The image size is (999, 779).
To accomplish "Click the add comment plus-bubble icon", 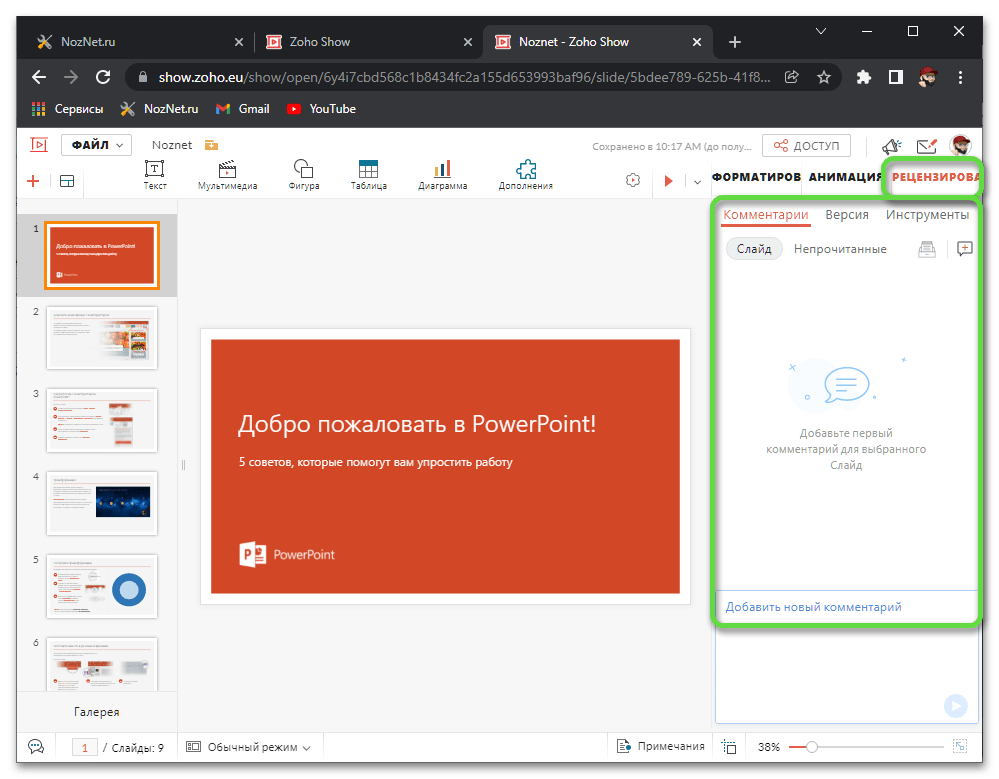I will 965,248.
